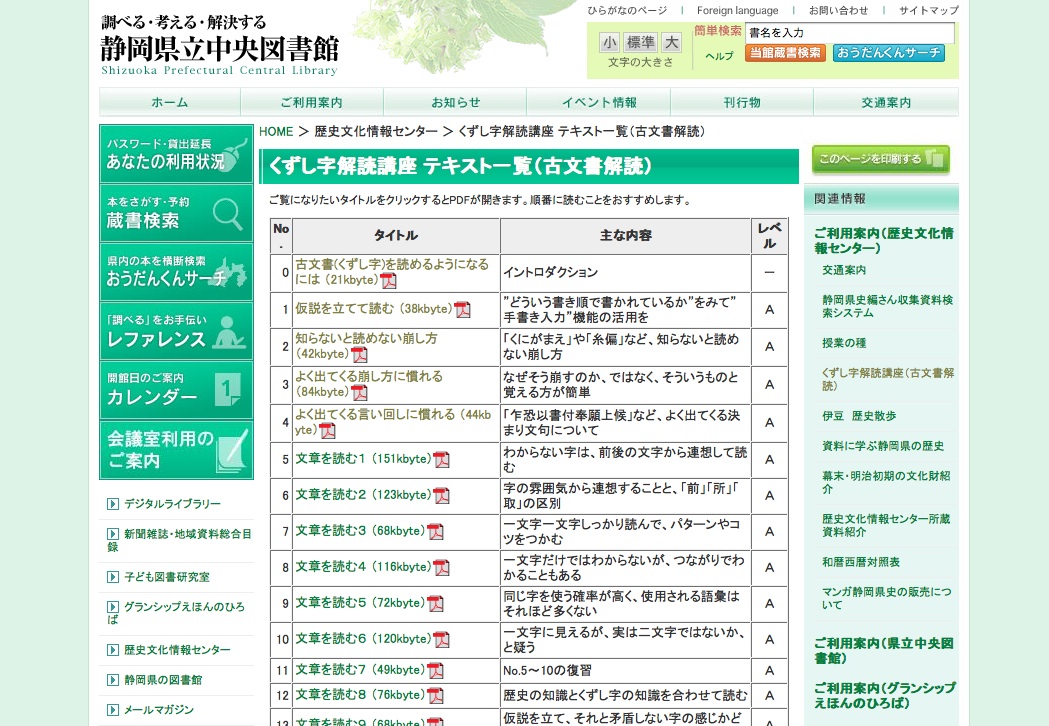Open おうだんくんサーチ sidebar banner
Image resolution: width=1049 pixels, height=726 pixels.
click(176, 271)
